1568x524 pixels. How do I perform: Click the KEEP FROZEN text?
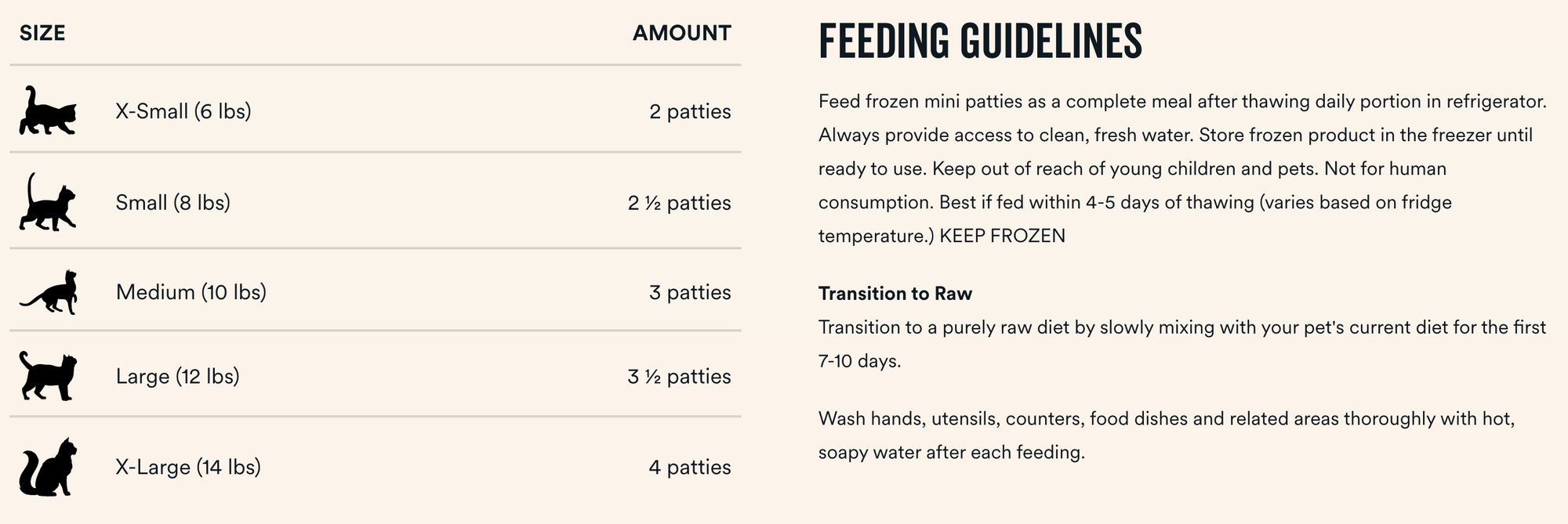point(1003,236)
